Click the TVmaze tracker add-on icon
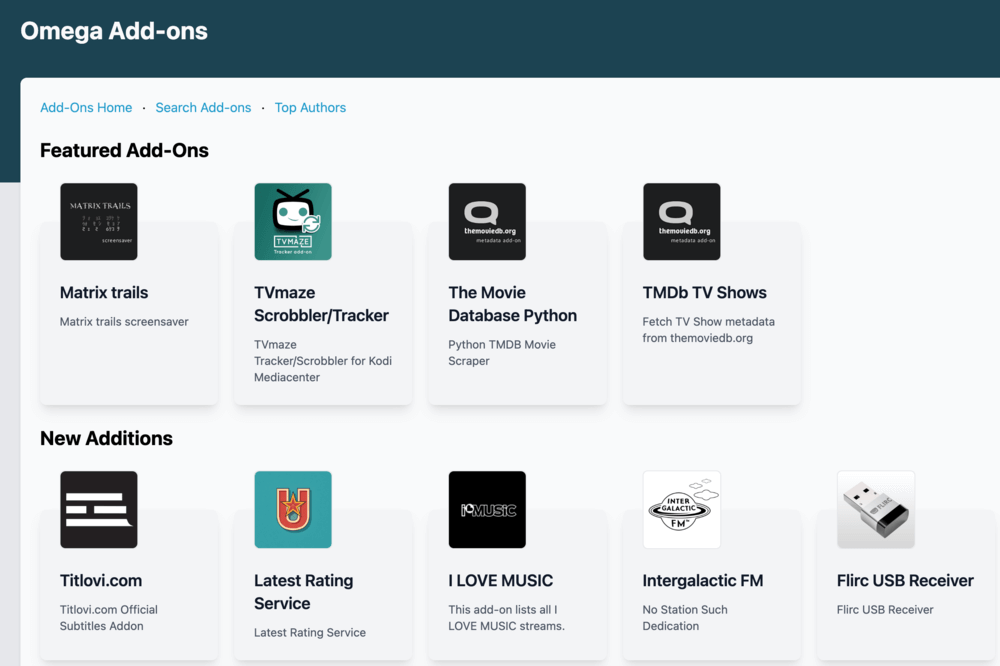 coord(293,221)
